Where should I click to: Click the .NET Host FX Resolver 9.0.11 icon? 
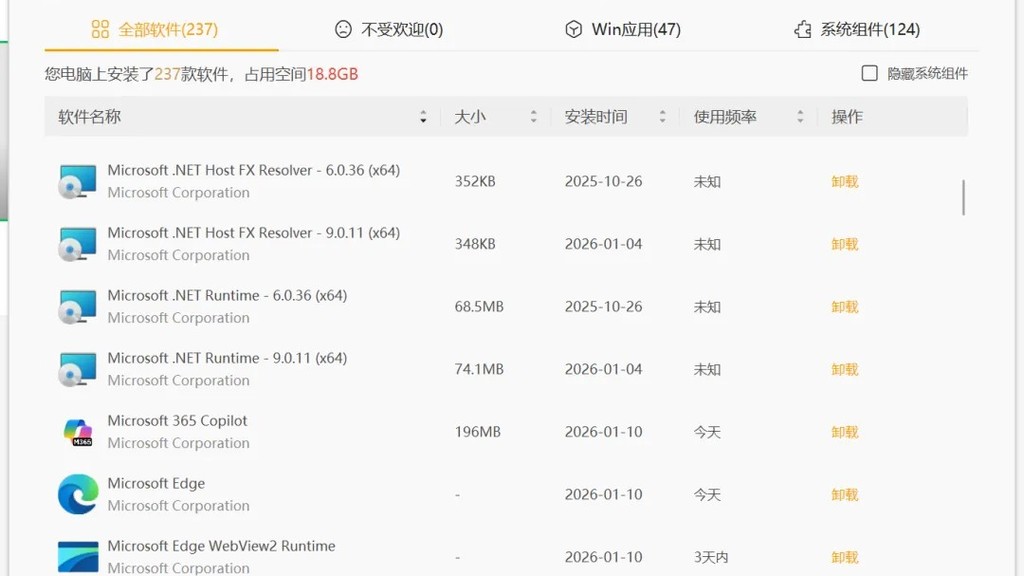(x=77, y=244)
